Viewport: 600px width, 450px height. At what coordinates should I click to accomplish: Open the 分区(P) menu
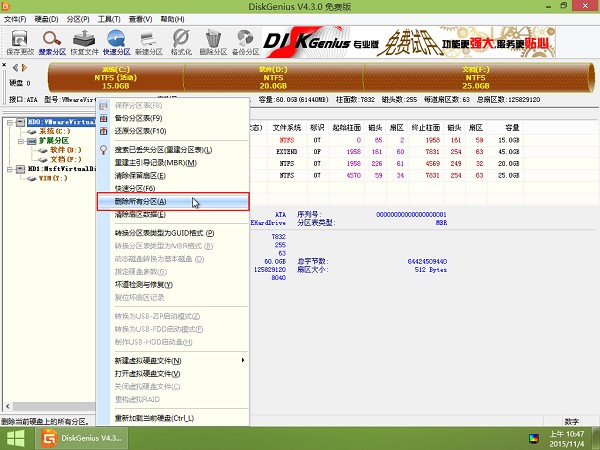tap(78, 19)
